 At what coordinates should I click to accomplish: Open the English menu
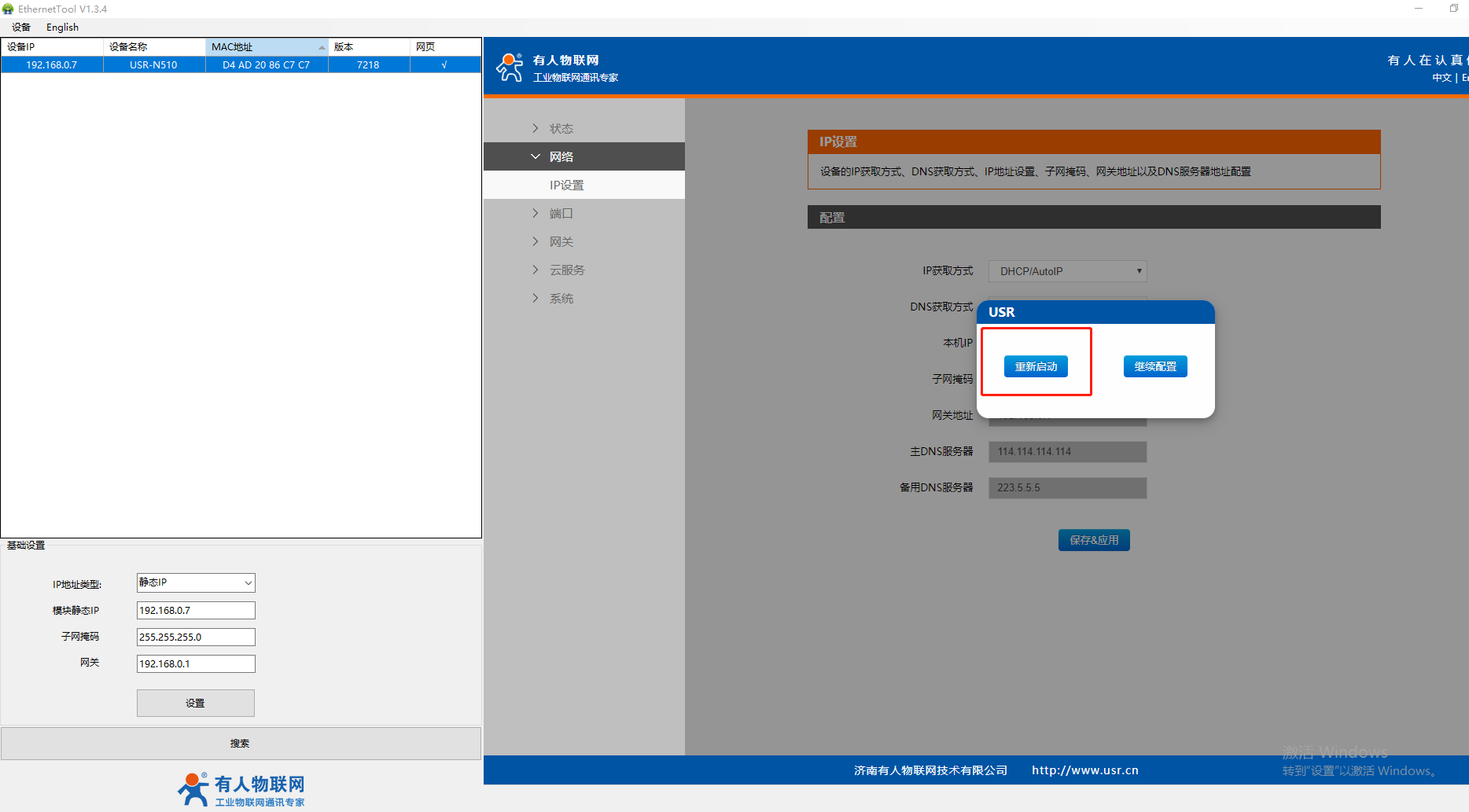pos(62,27)
